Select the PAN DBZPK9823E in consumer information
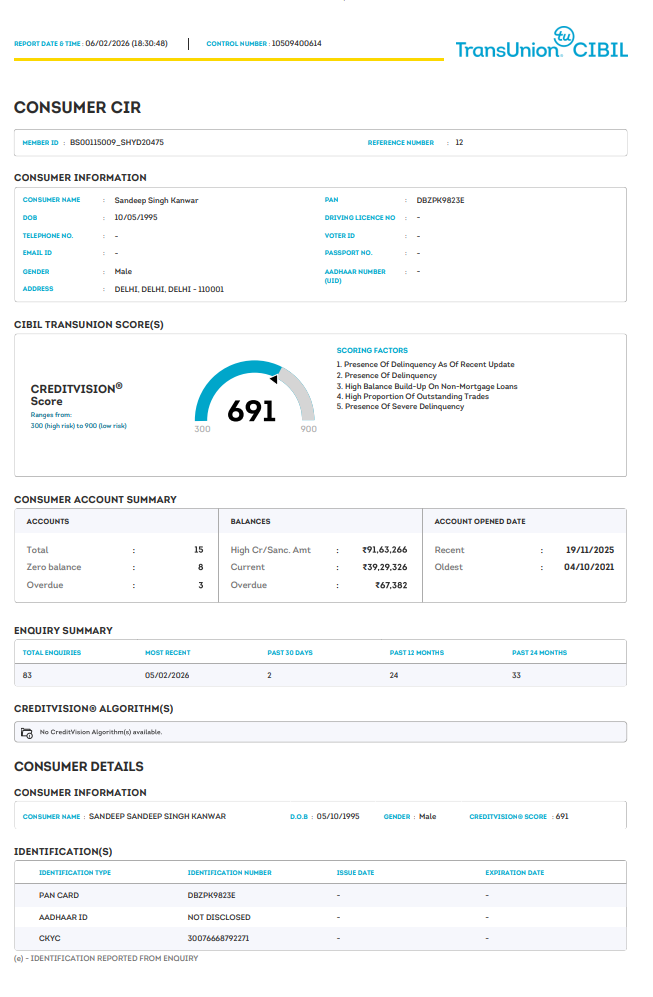 coord(441,200)
